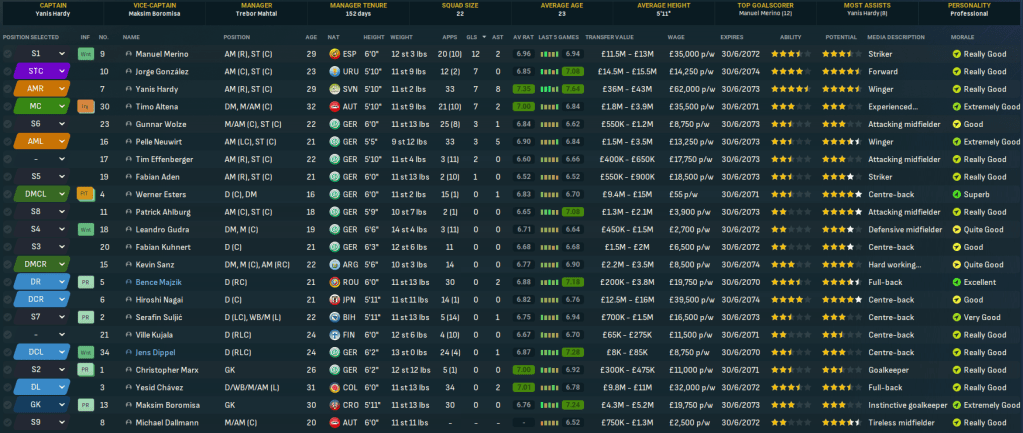Select the row checkbox for Michael Dallmann
The width and height of the screenshot is (1023, 433).
coord(8,422)
